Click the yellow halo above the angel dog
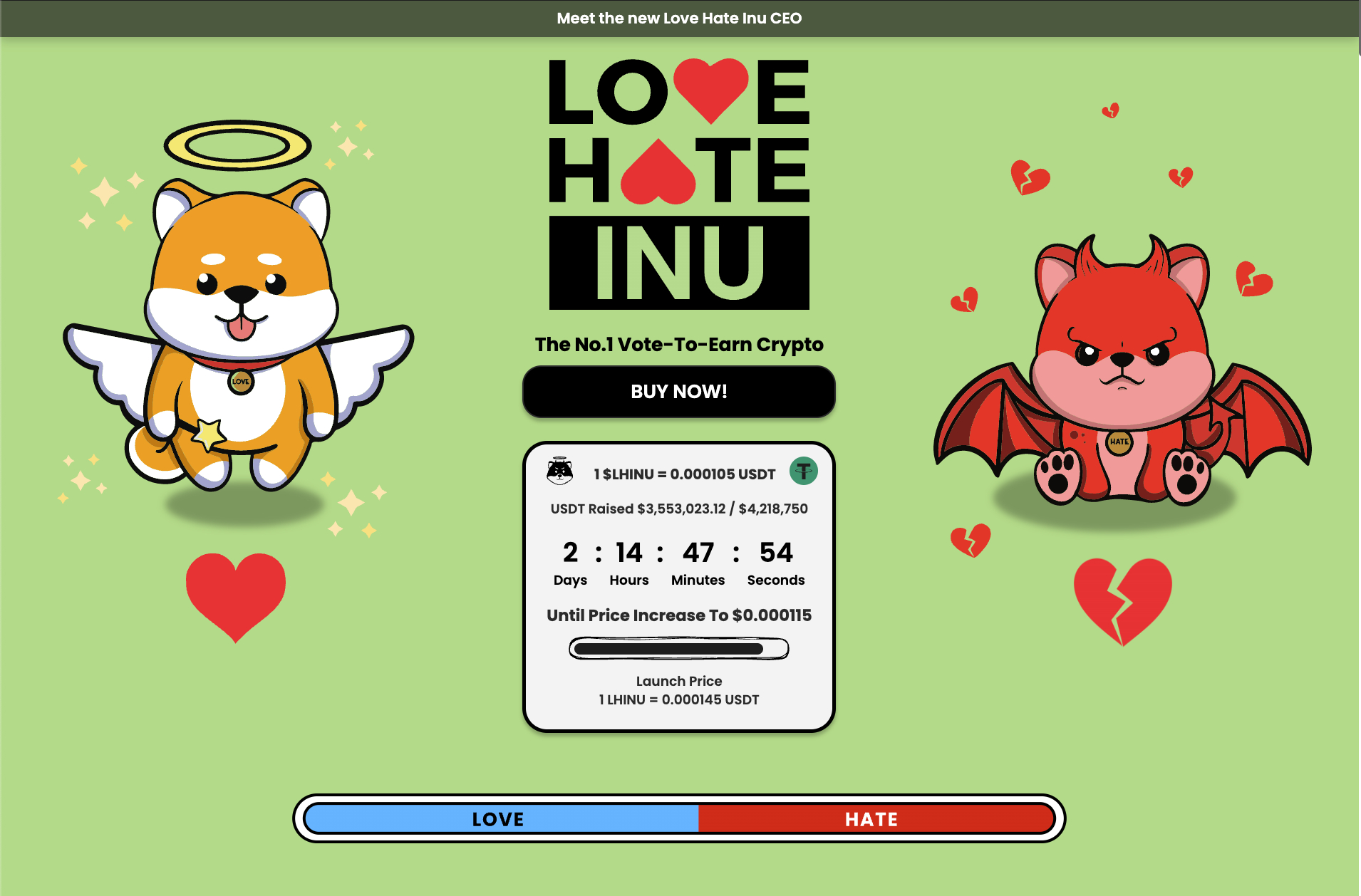 [237, 146]
